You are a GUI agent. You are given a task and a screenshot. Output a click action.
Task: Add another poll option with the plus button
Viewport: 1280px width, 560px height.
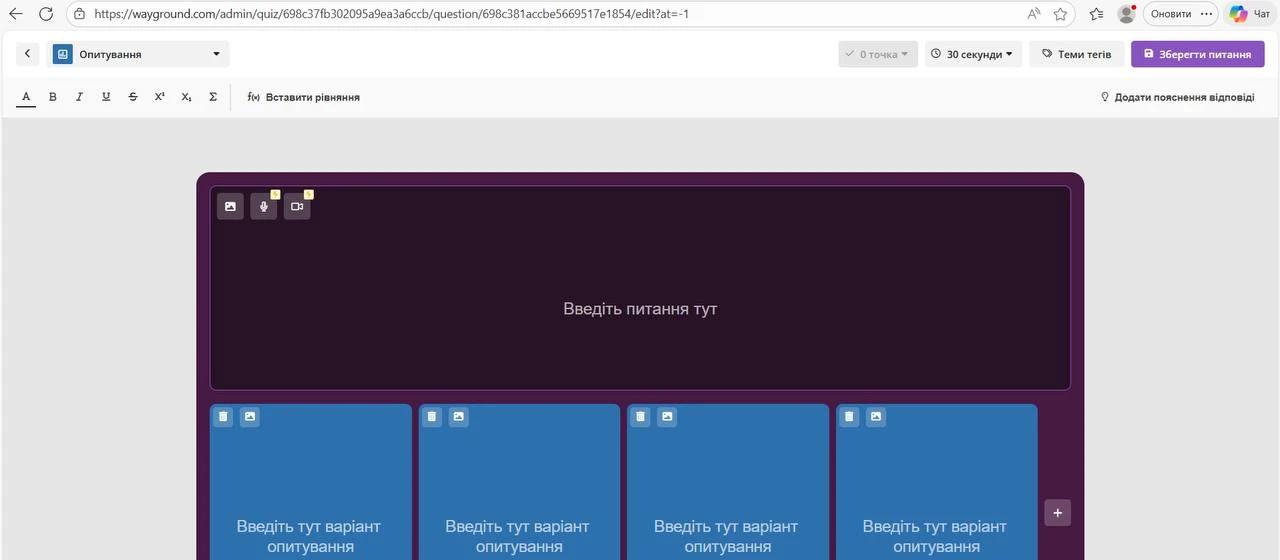(x=1058, y=512)
